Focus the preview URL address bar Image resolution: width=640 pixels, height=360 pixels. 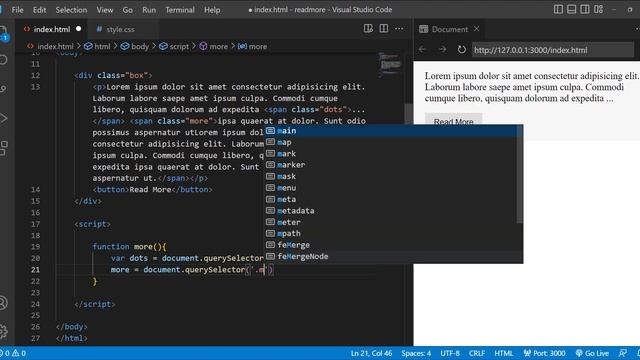553,50
